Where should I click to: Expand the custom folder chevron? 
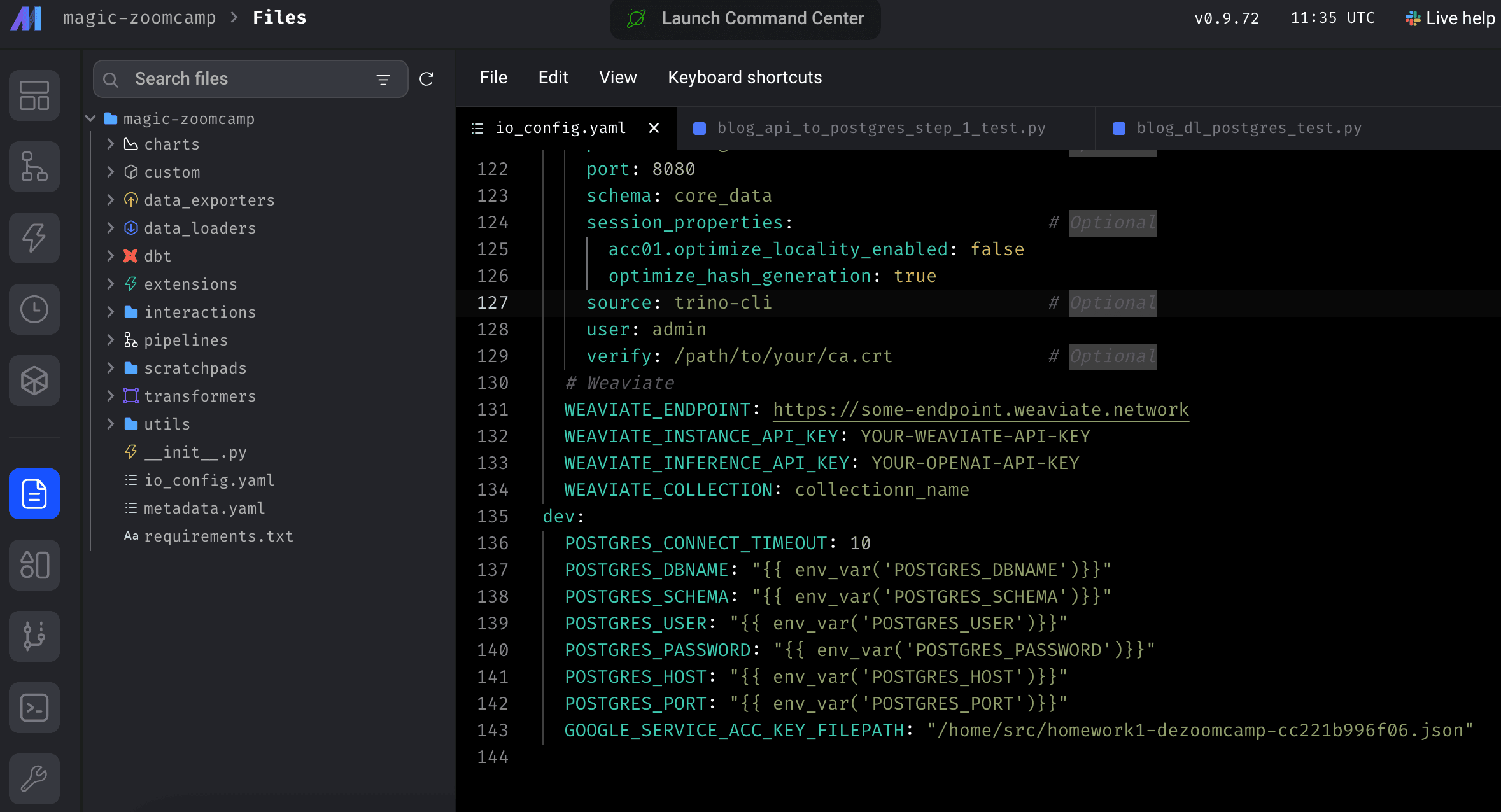[111, 172]
